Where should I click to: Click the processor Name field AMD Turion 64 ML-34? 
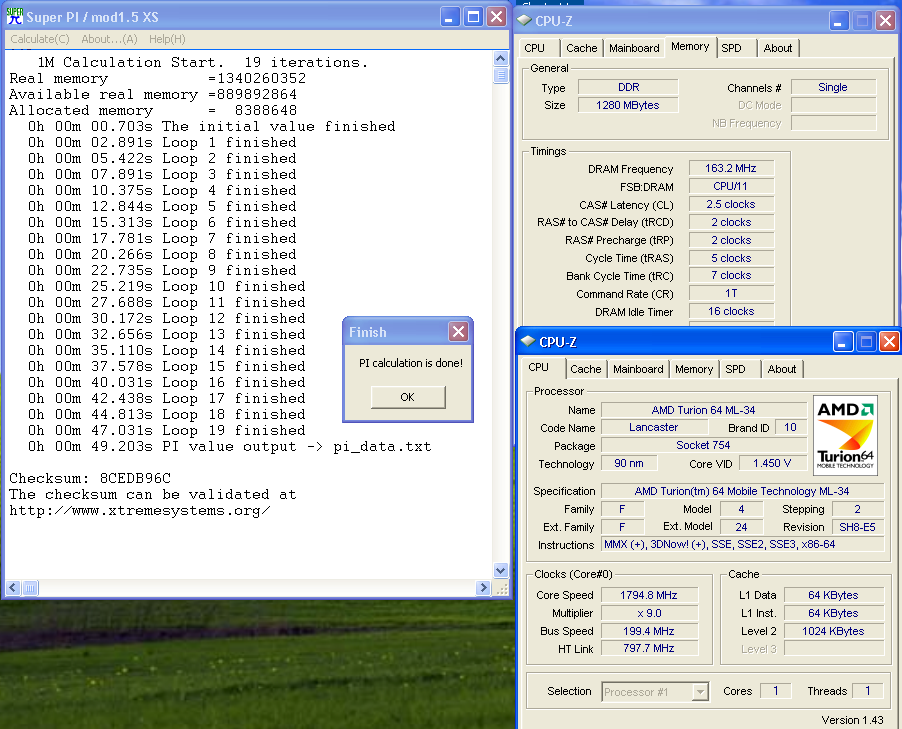click(x=704, y=410)
